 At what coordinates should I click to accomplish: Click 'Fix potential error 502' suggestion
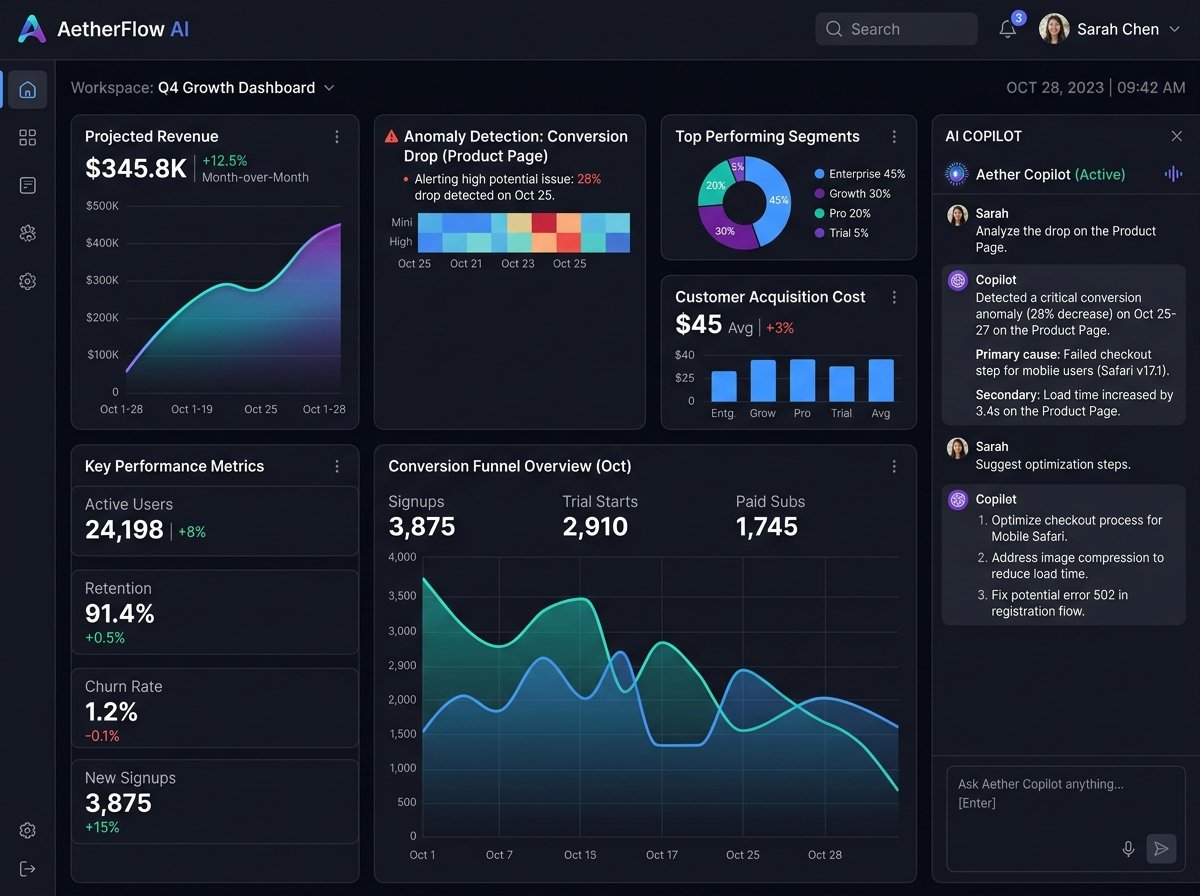coord(1059,603)
